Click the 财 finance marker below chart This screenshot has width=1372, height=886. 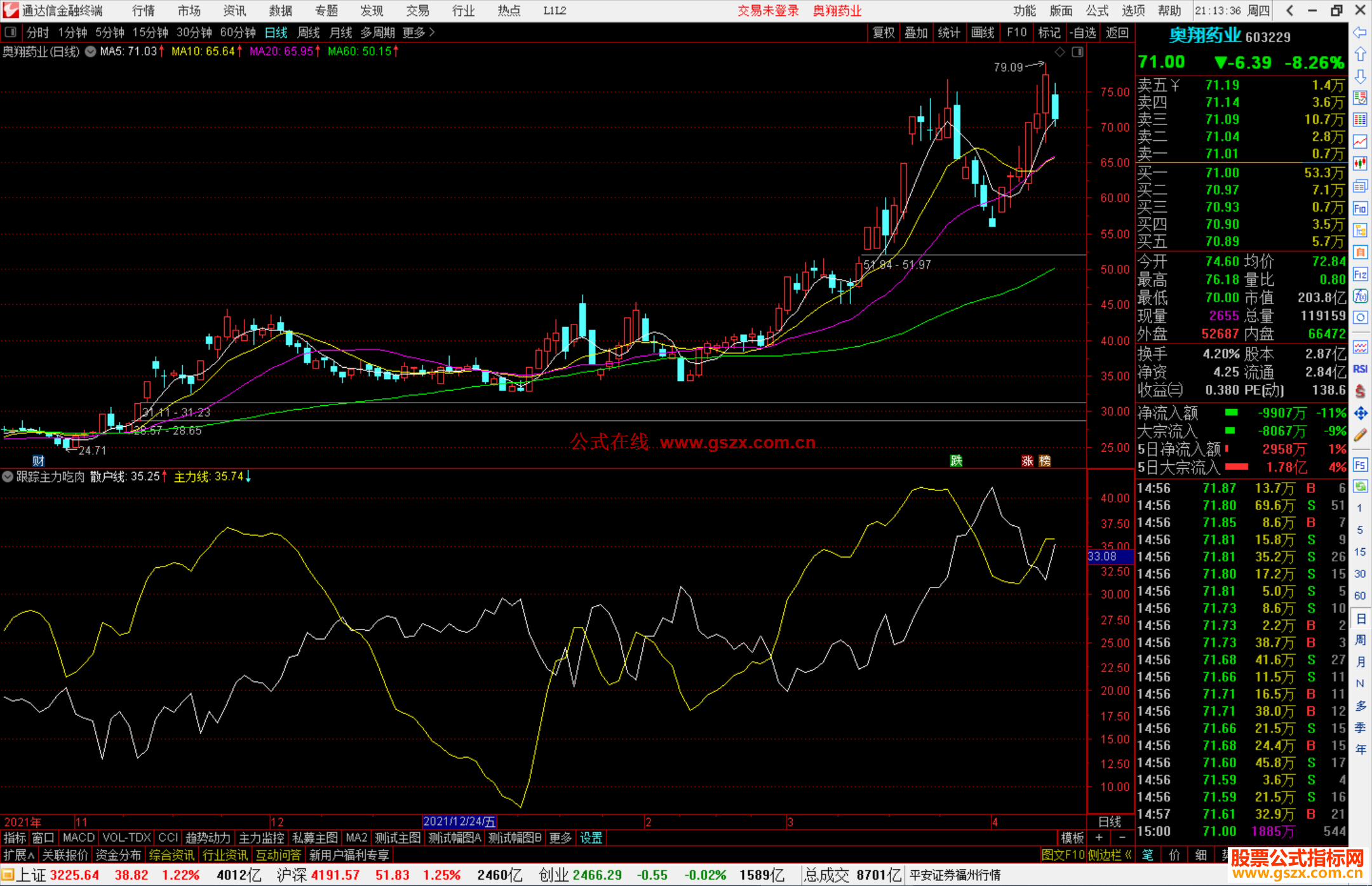pyautogui.click(x=38, y=461)
